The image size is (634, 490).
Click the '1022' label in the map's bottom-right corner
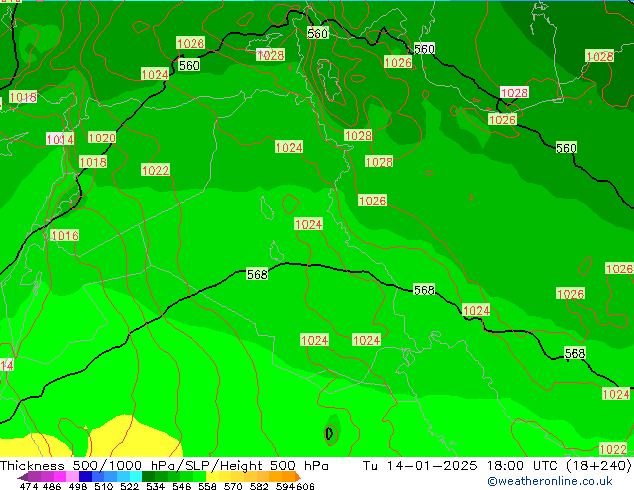(613, 449)
